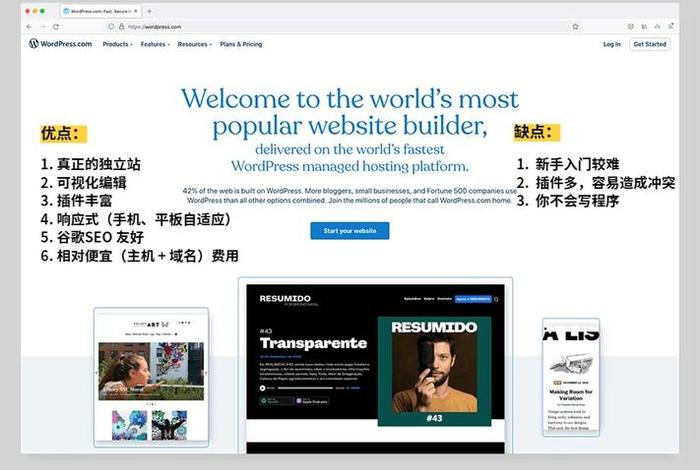Maximize the browser window with green button
This screenshot has height=470, width=700.
point(42,11)
